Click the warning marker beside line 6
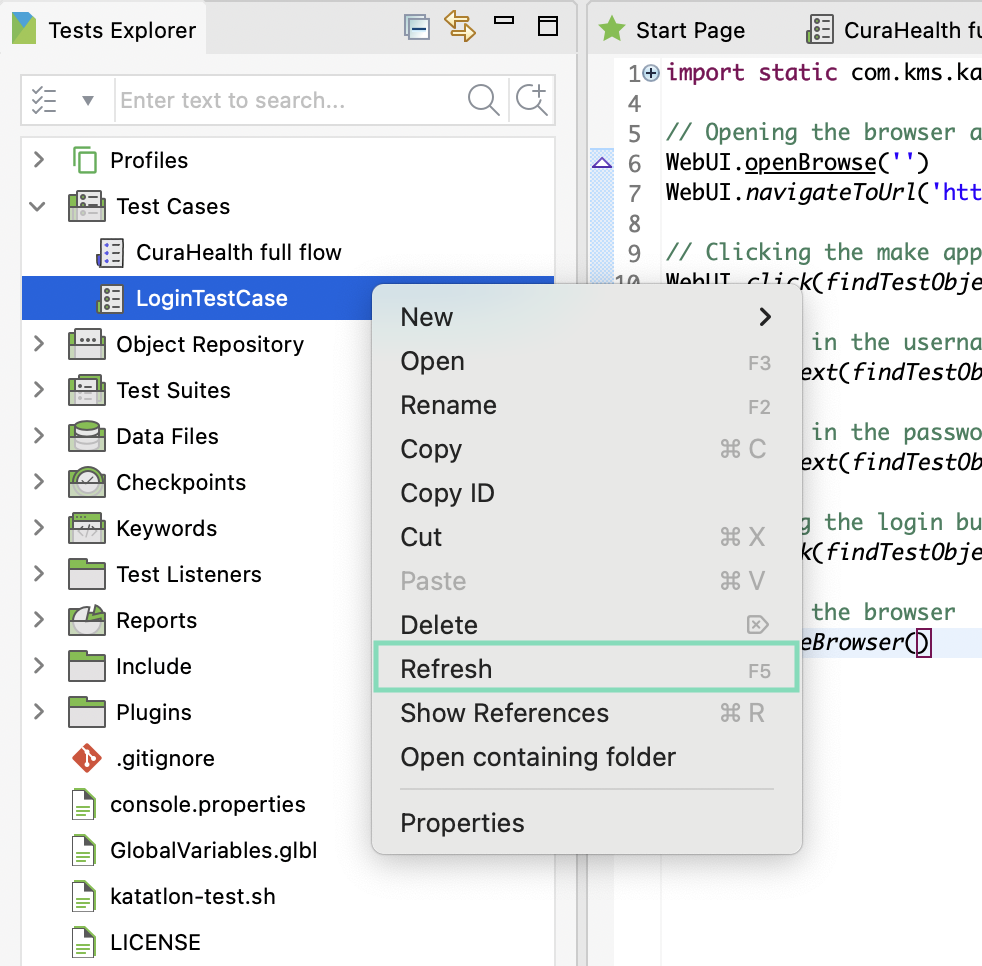This screenshot has width=982, height=966. click(602, 163)
